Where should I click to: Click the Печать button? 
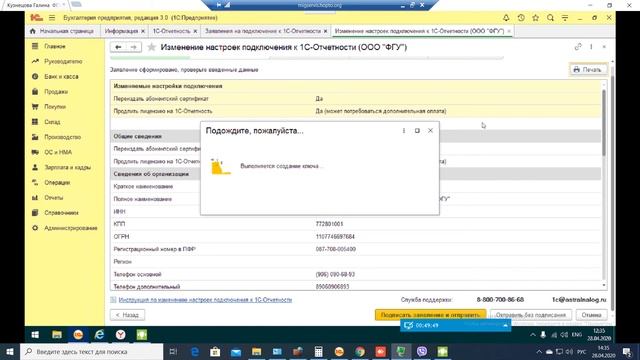pyautogui.click(x=587, y=70)
